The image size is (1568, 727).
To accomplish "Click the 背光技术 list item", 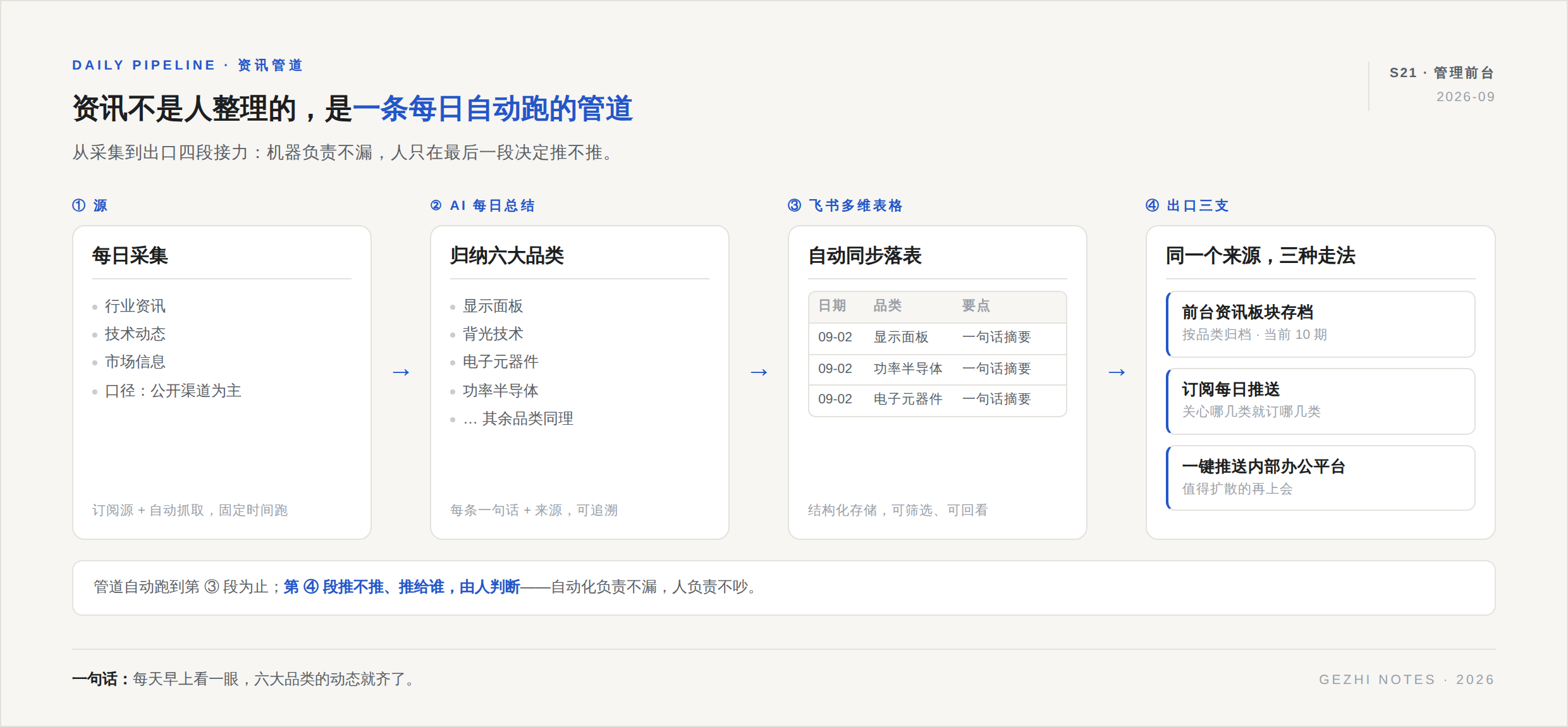I will [x=493, y=334].
